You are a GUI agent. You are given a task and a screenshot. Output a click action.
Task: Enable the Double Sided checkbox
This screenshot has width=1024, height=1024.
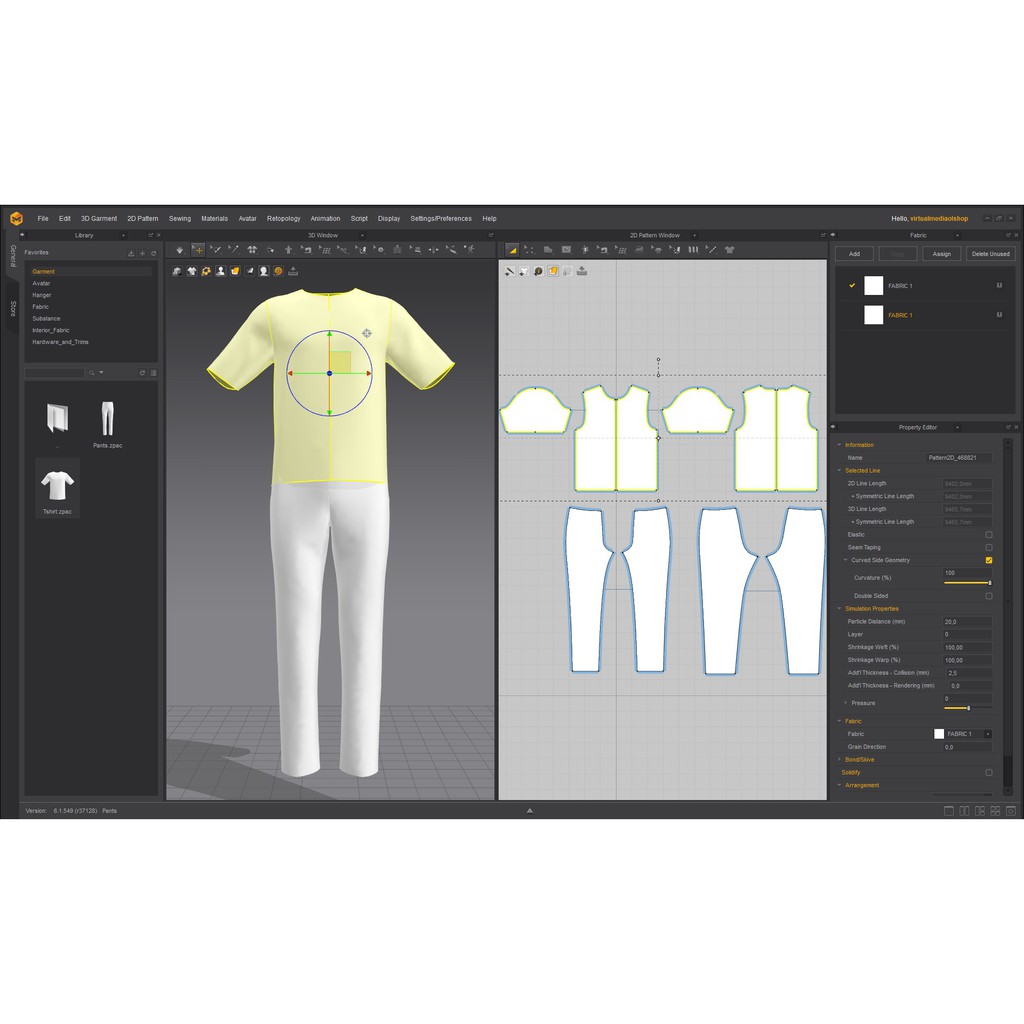click(x=989, y=596)
